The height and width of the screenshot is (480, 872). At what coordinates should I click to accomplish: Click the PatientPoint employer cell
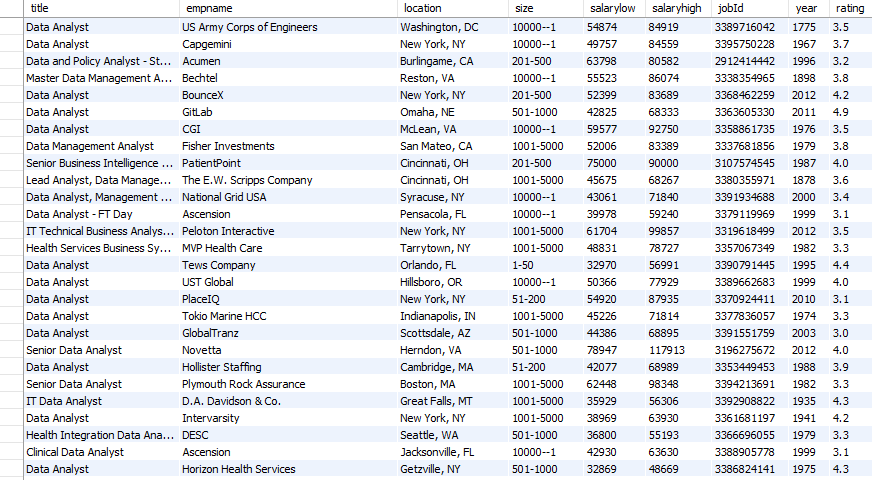click(x=288, y=163)
